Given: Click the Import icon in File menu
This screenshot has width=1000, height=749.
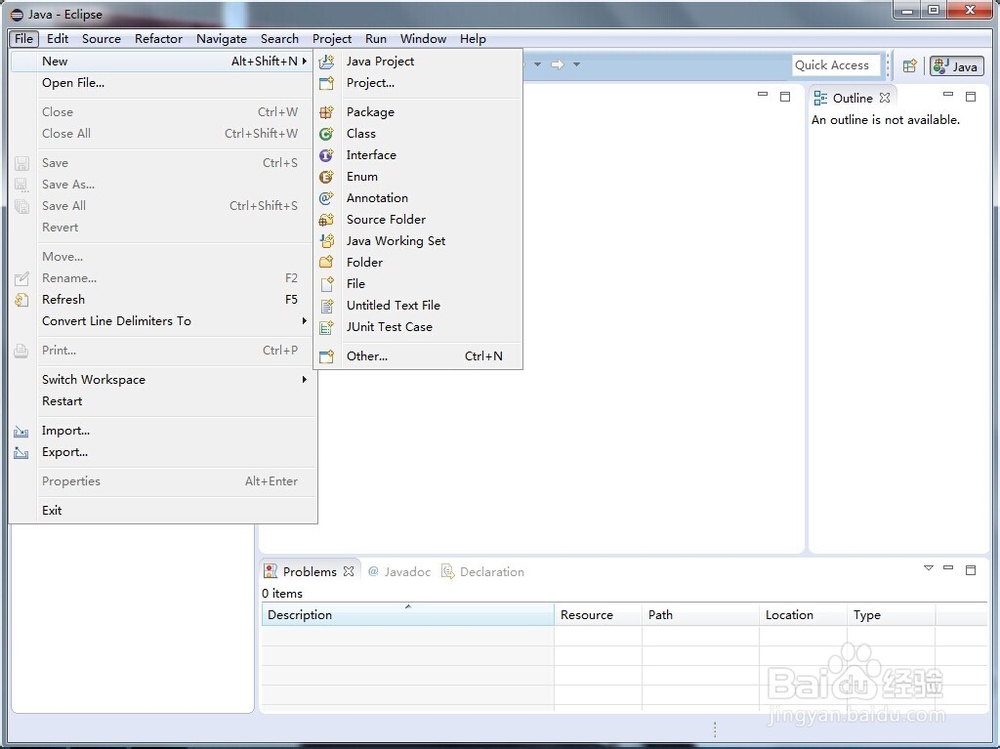Looking at the screenshot, I should pos(22,431).
